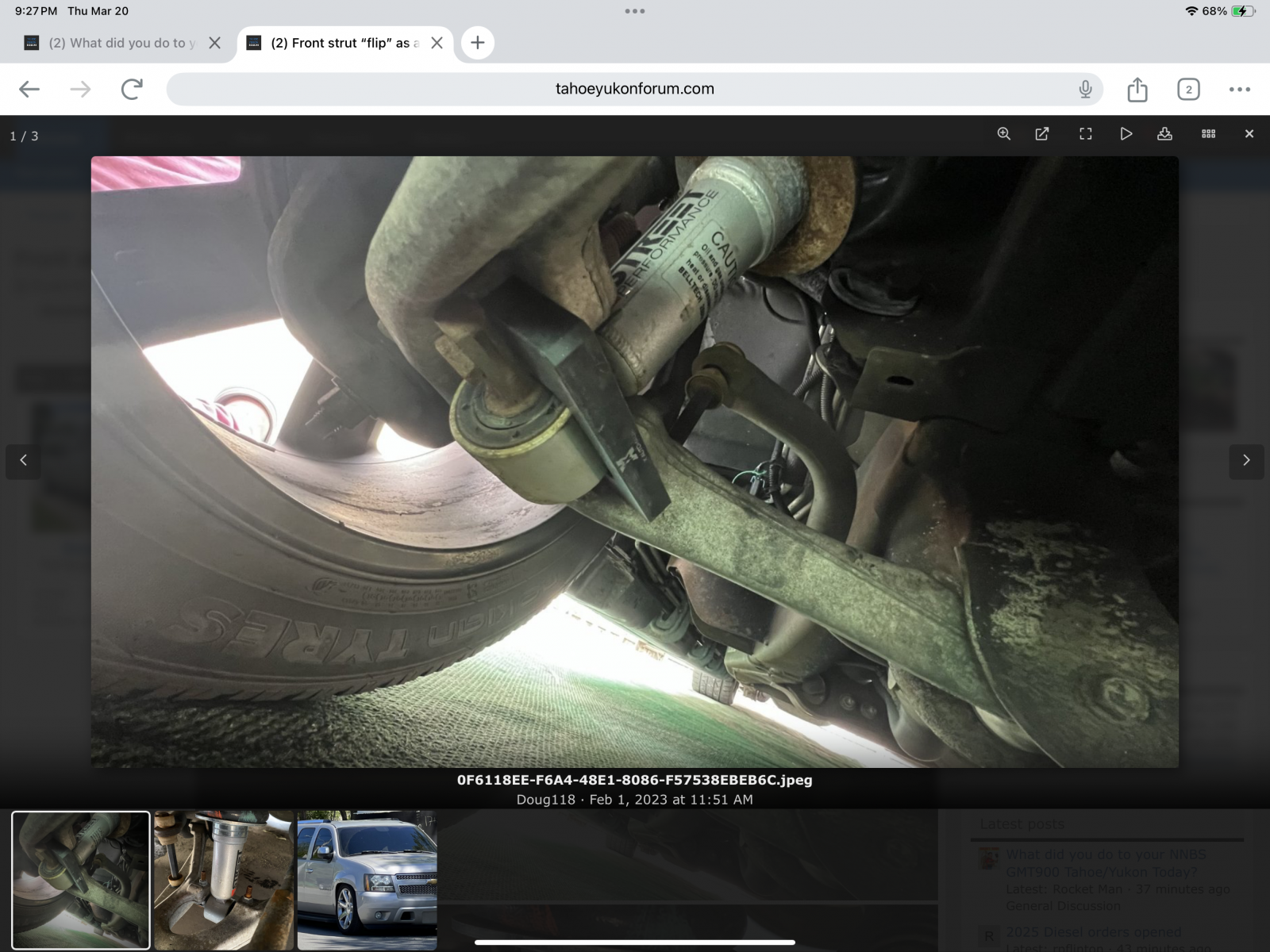1270x952 pixels.
Task: Start the lightbox slideshow
Action: [x=1126, y=134]
